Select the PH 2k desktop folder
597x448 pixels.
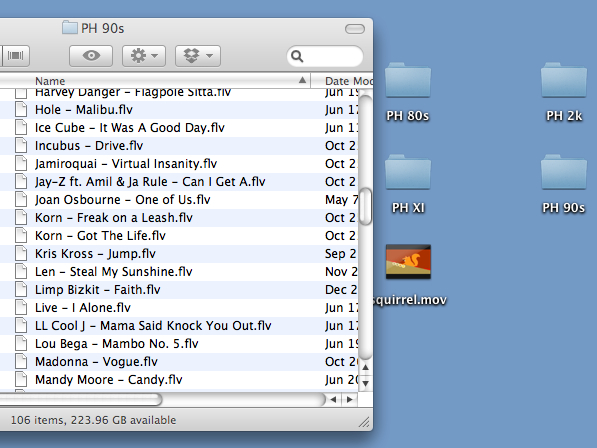(564, 92)
